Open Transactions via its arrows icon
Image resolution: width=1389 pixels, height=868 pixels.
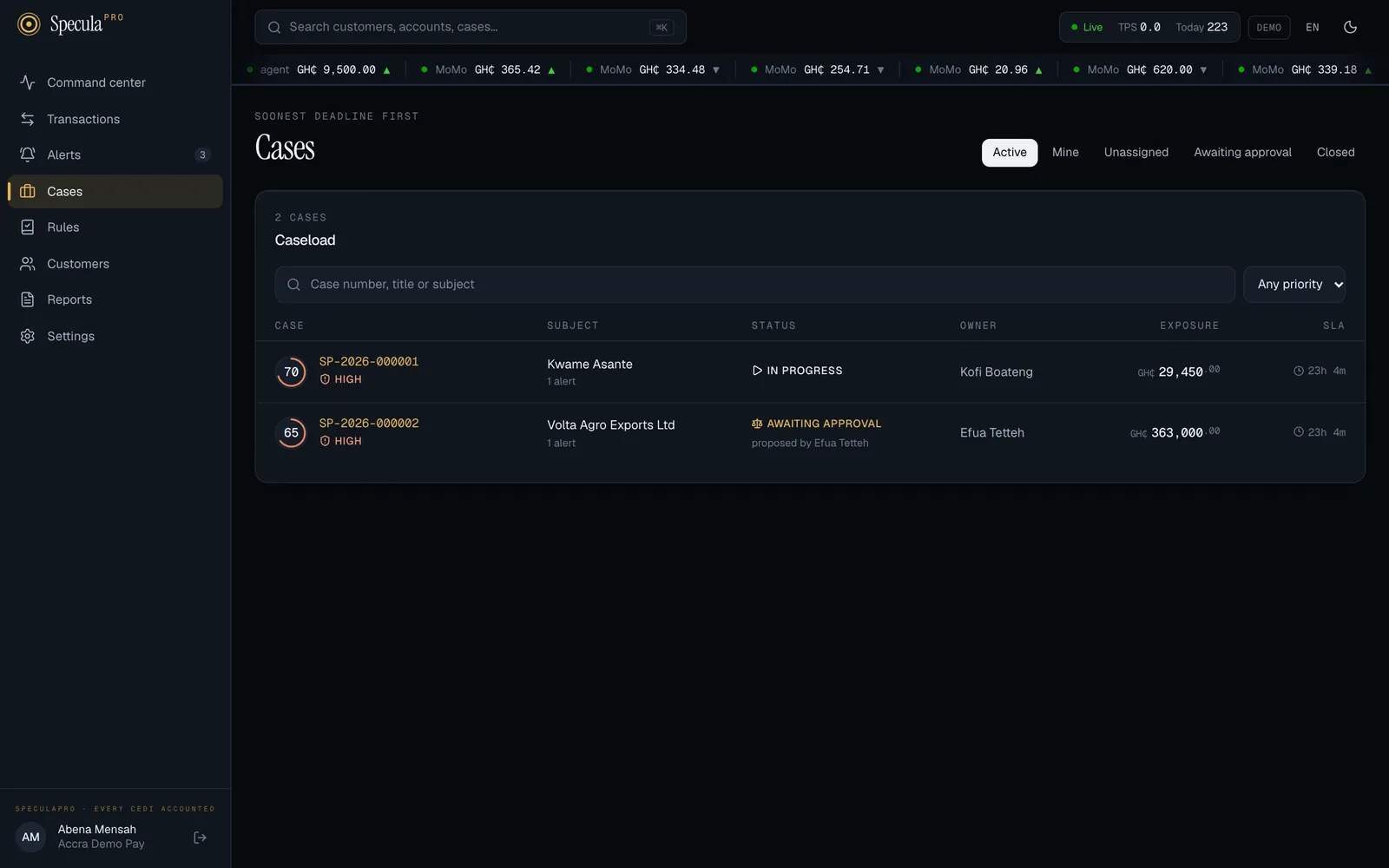point(28,119)
